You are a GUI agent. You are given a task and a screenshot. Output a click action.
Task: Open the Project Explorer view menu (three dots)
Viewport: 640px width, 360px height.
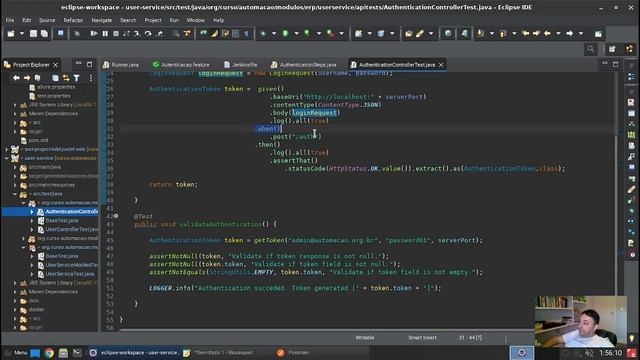click(x=91, y=78)
